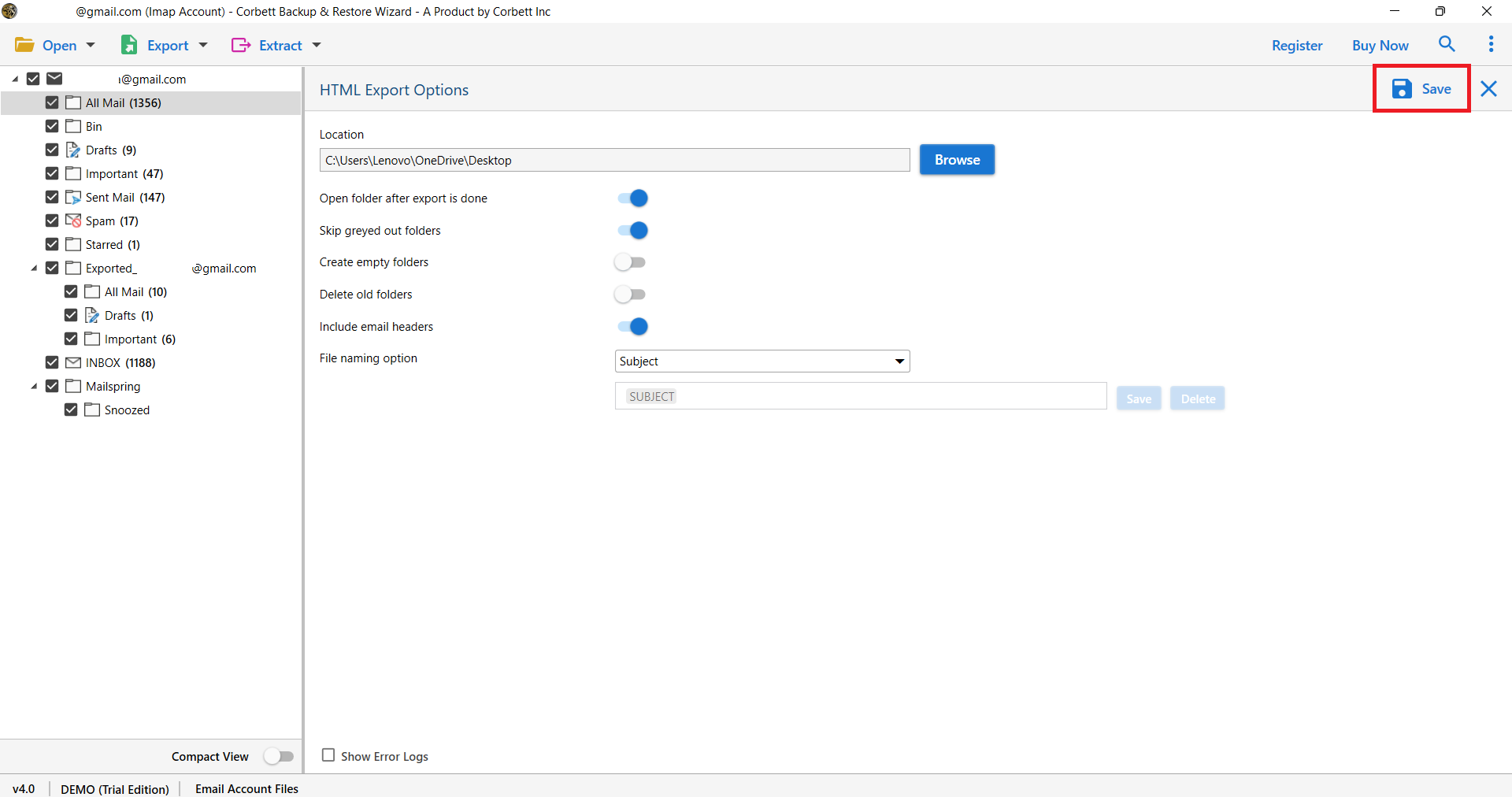The width and height of the screenshot is (1512, 797).
Task: Click the Browse button
Action: point(957,160)
